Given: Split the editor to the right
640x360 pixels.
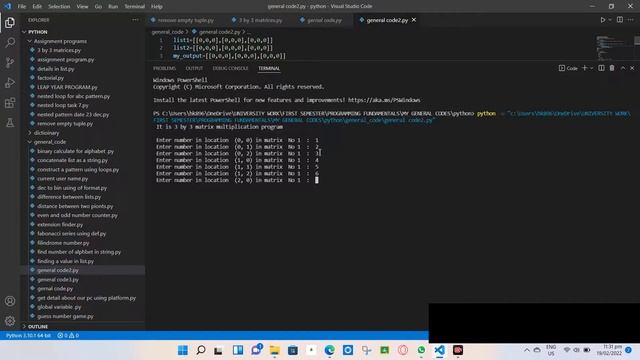Looking at the screenshot, I should point(620,20).
